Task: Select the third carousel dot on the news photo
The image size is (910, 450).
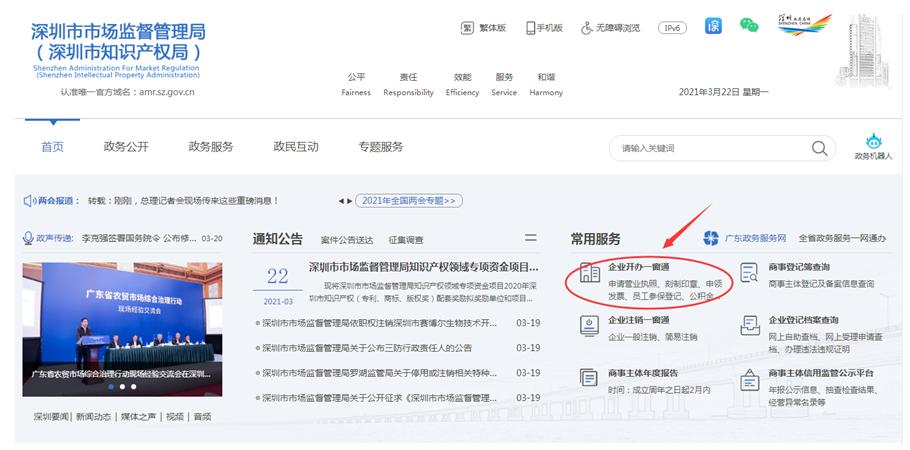Action: 133,387
